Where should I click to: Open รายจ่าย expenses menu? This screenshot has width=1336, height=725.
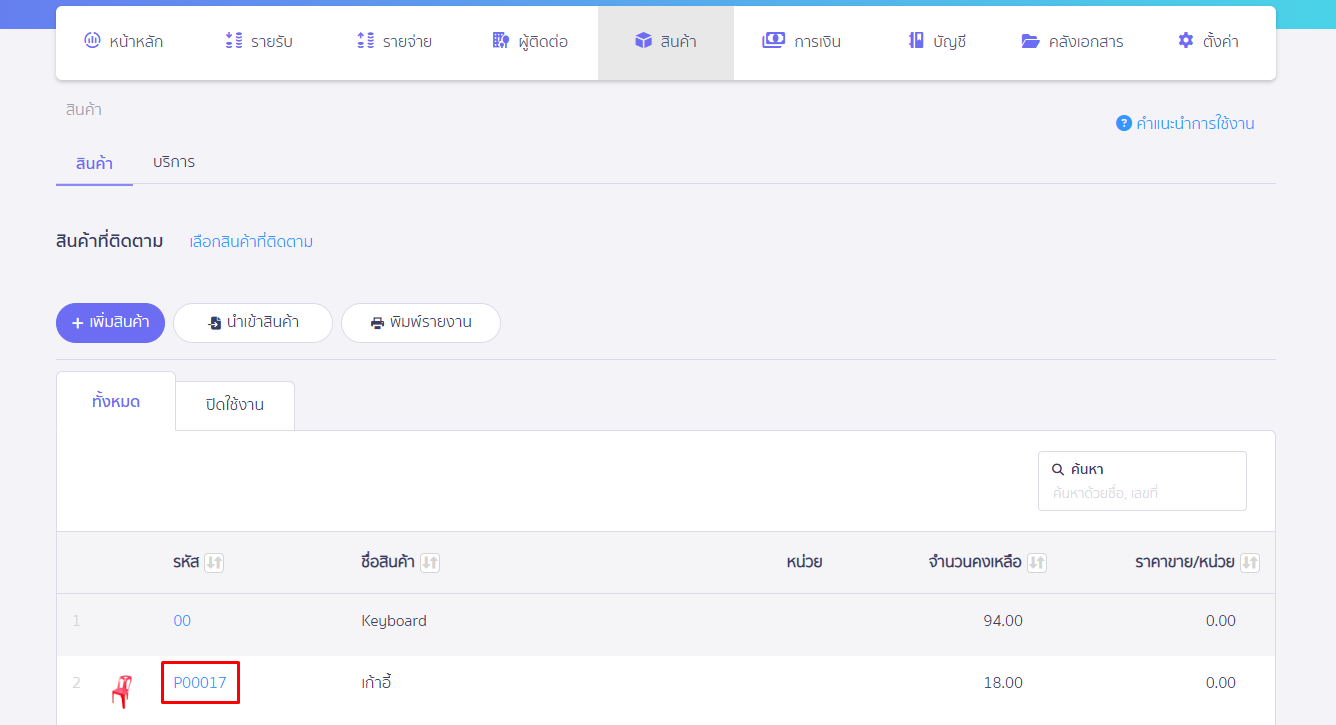click(x=394, y=42)
